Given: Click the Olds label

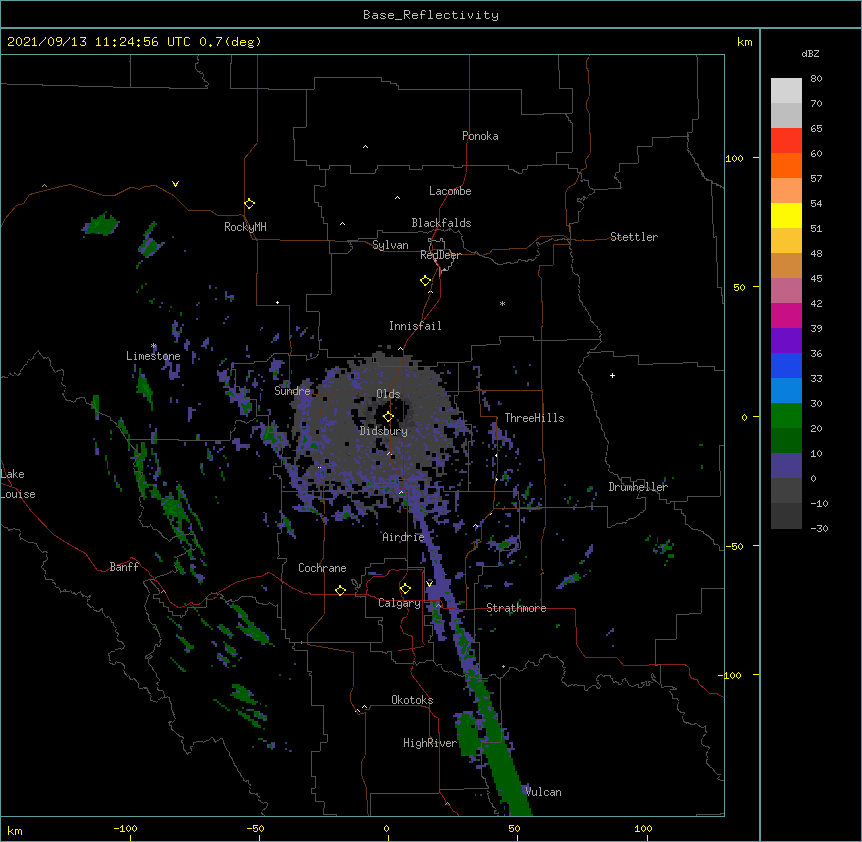Looking at the screenshot, I should (x=388, y=394).
